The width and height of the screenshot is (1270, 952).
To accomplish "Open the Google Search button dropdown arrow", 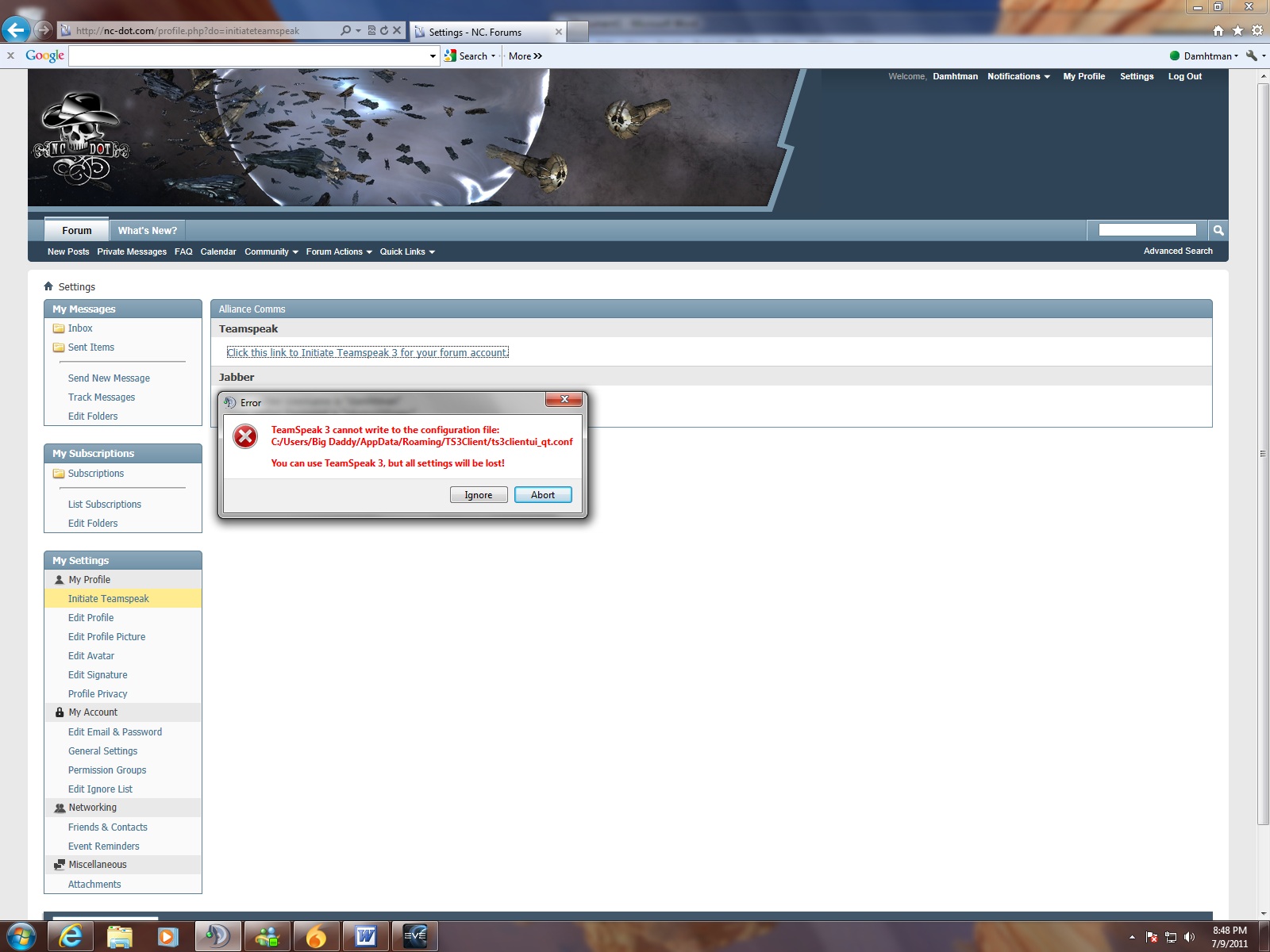I will point(494,56).
